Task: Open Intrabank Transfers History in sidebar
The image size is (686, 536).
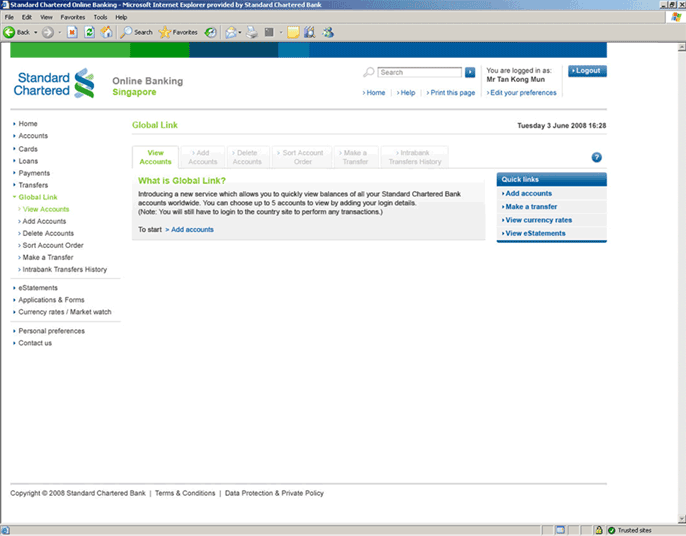Action: click(63, 270)
